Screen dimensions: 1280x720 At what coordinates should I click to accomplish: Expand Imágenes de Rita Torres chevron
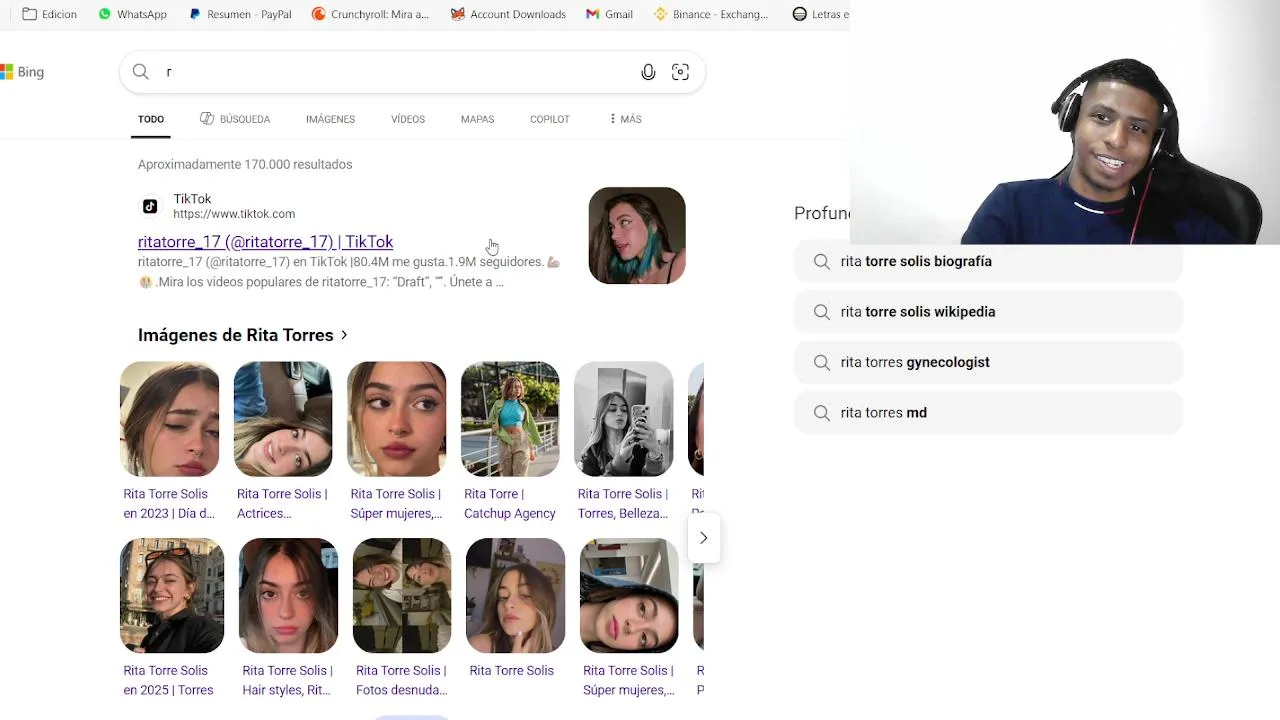[x=344, y=335]
